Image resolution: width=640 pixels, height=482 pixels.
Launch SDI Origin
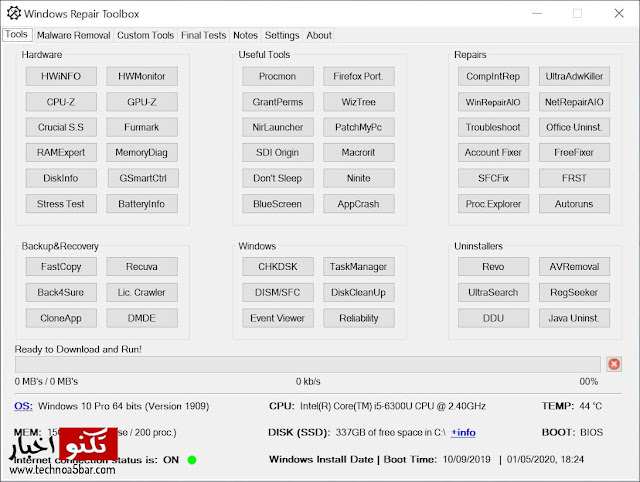click(278, 153)
